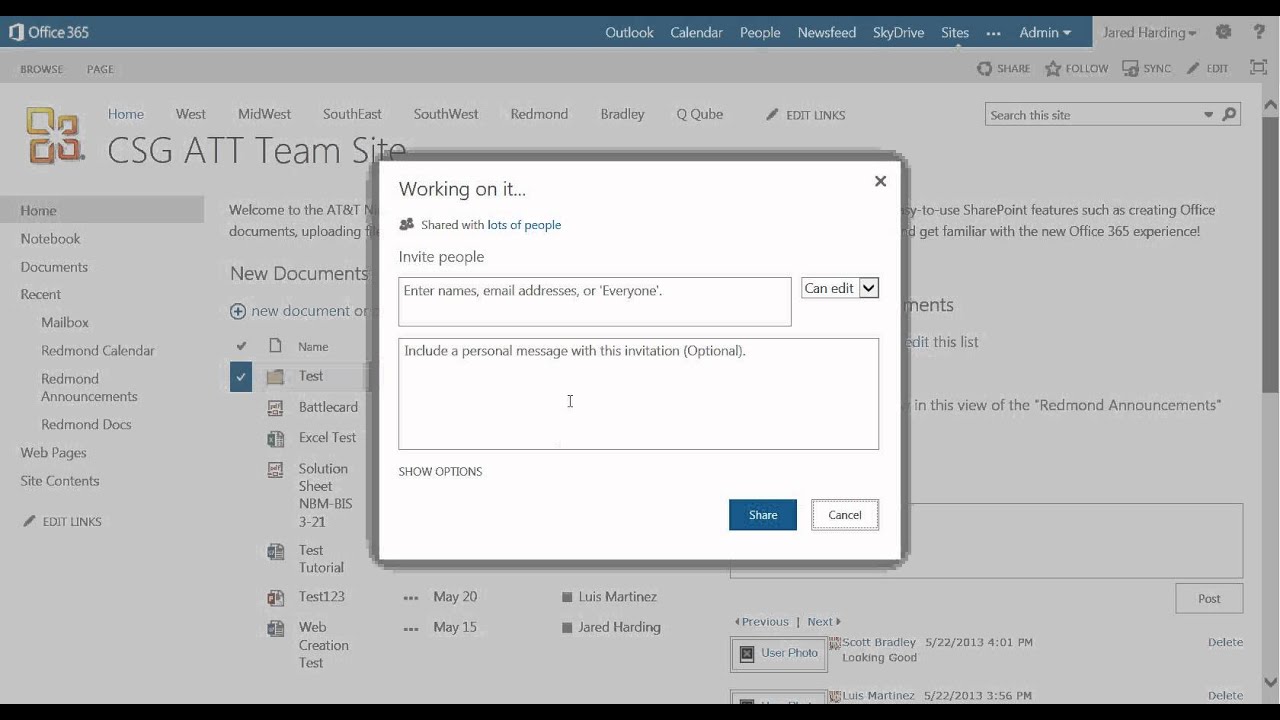Open the top navigation ellipsis menu
1280x720 pixels.
(993, 33)
